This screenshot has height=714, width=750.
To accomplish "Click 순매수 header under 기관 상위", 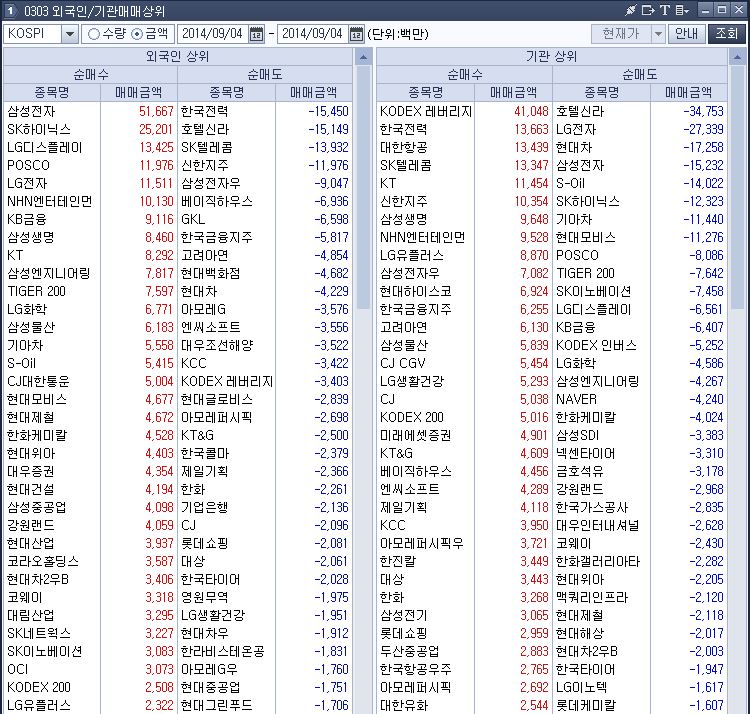I will click(465, 75).
